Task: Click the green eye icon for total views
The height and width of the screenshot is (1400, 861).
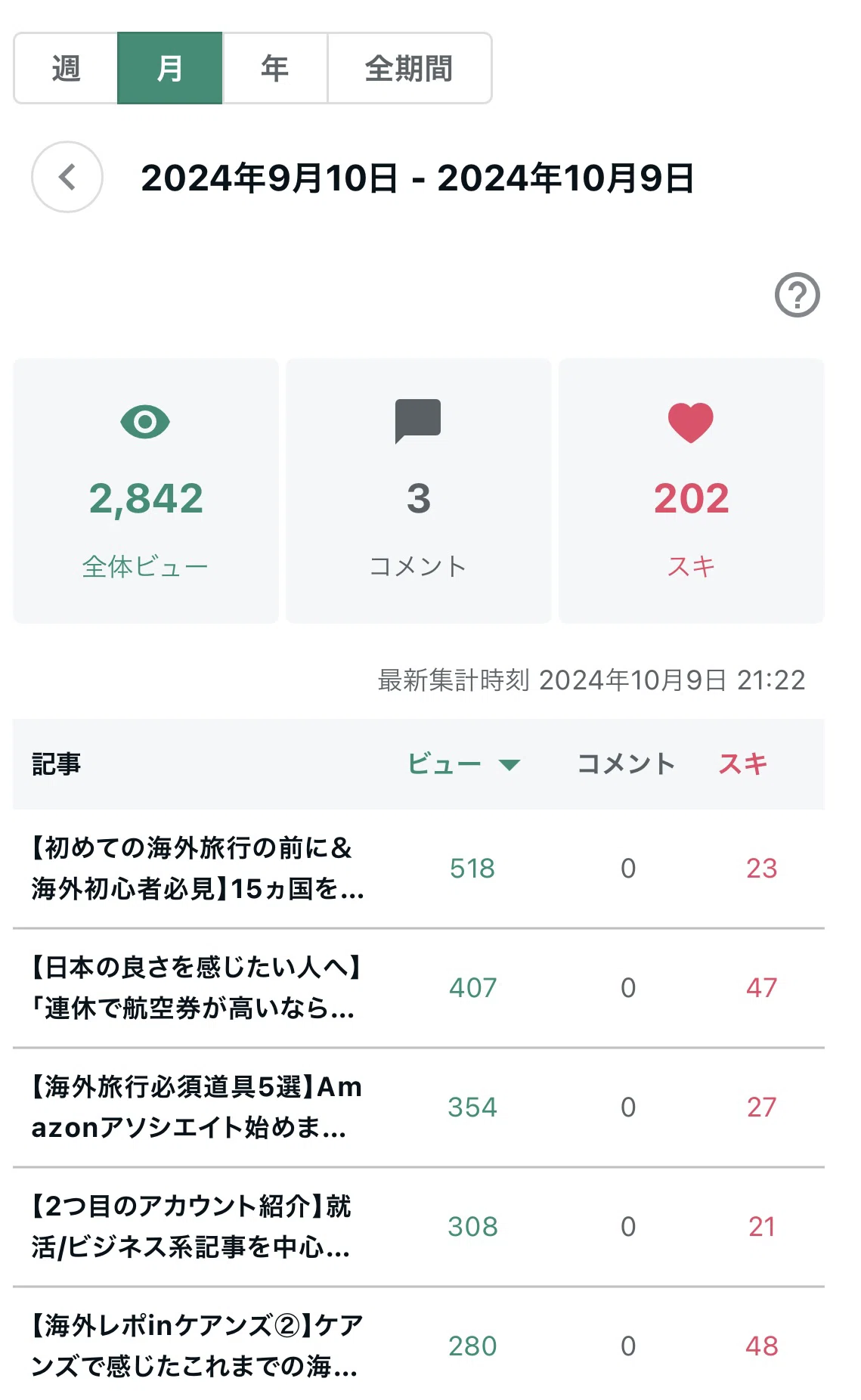Action: 145,421
